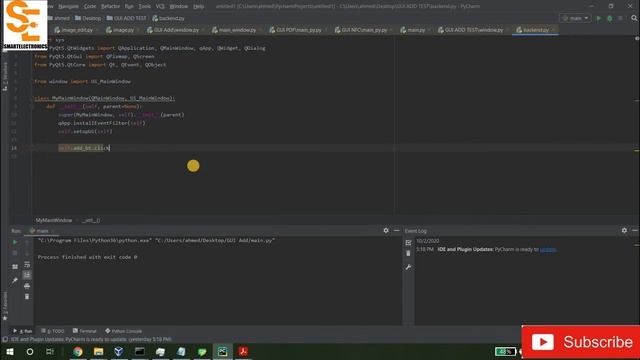The width and height of the screenshot is (640, 360).
Task: Open the Refactor menu
Action: (110, 7)
